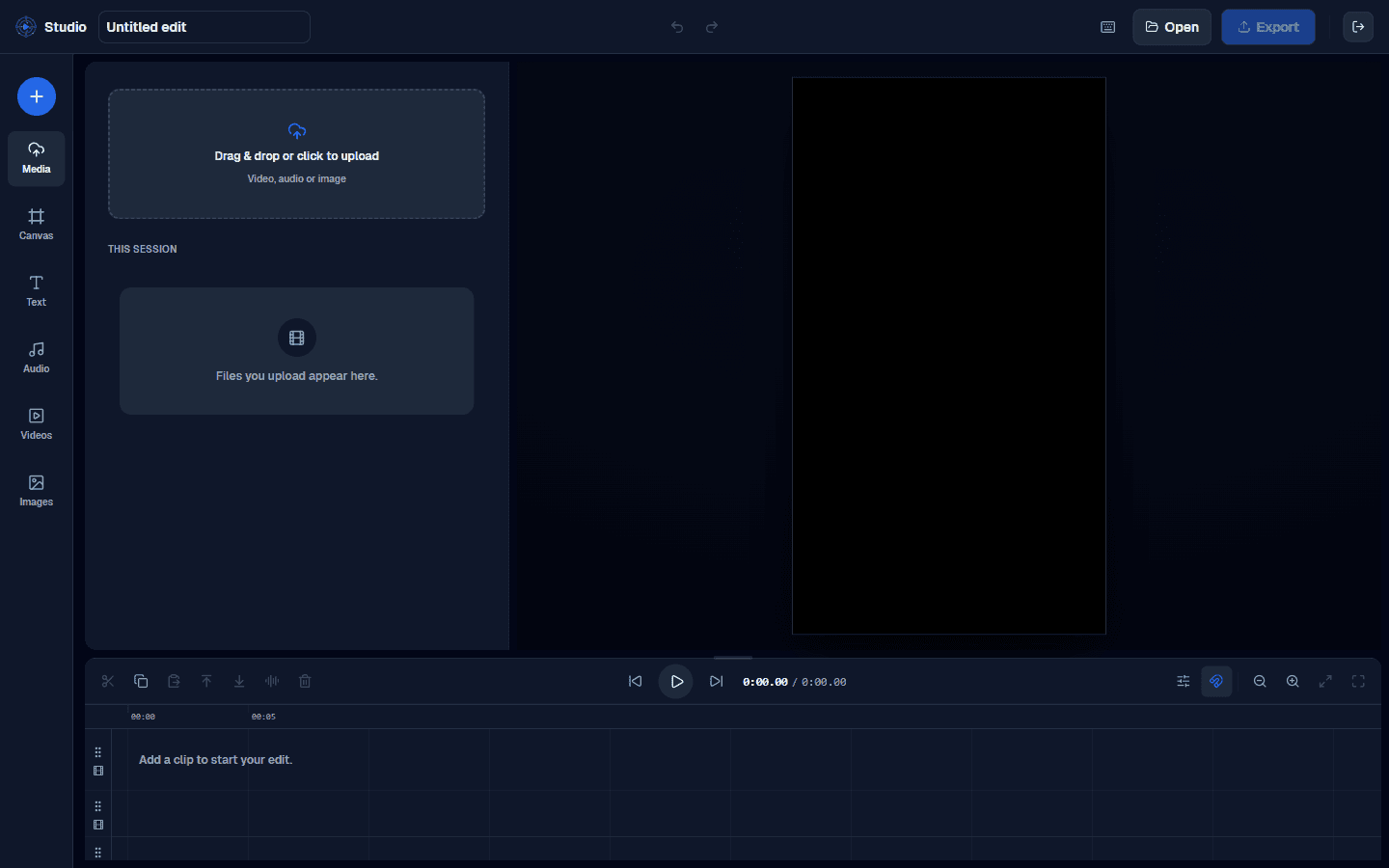Click the paste clipboard icon
The width and height of the screenshot is (1389, 868).
174,681
